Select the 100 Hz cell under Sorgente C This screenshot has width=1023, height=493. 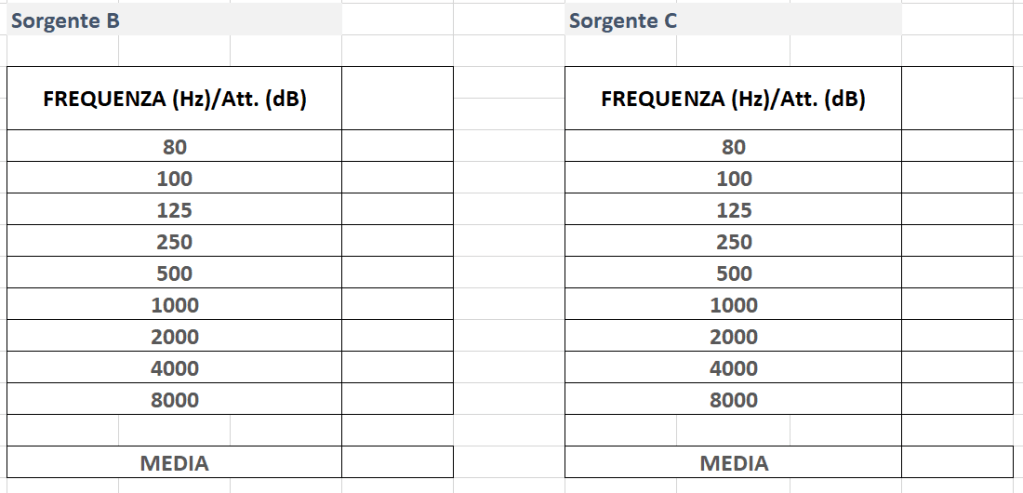pos(733,178)
